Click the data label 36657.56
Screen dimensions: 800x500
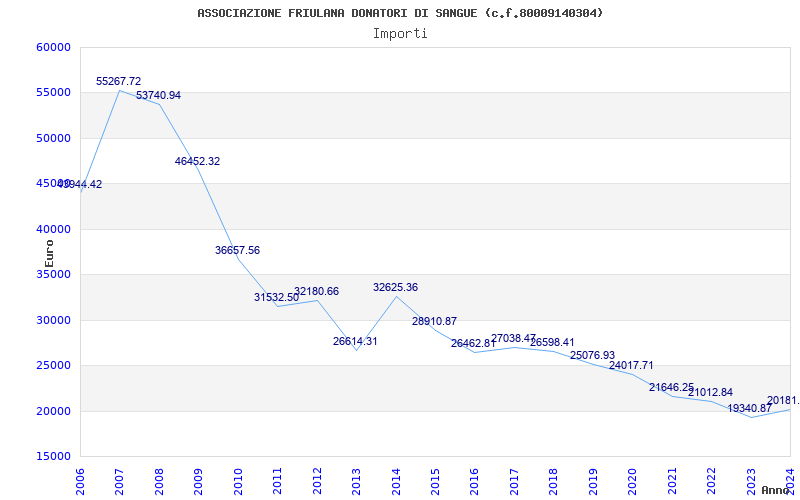tap(237, 251)
